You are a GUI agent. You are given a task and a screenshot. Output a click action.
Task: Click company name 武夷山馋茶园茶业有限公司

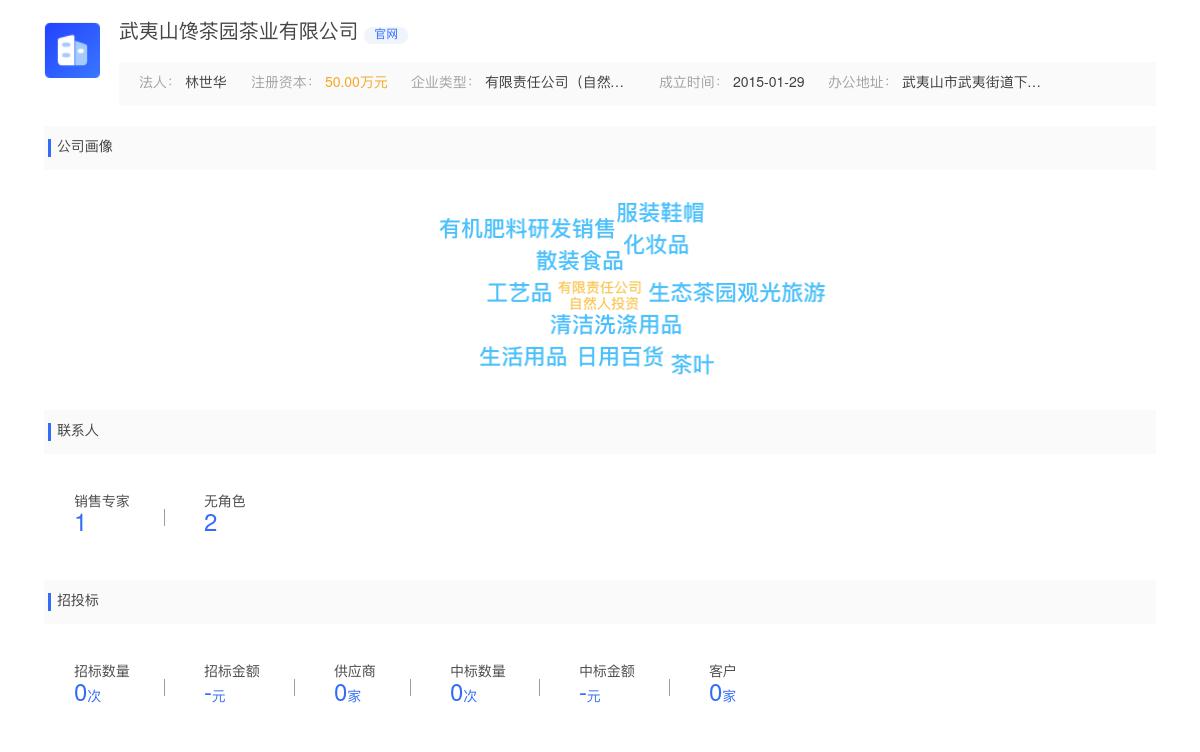239,31
